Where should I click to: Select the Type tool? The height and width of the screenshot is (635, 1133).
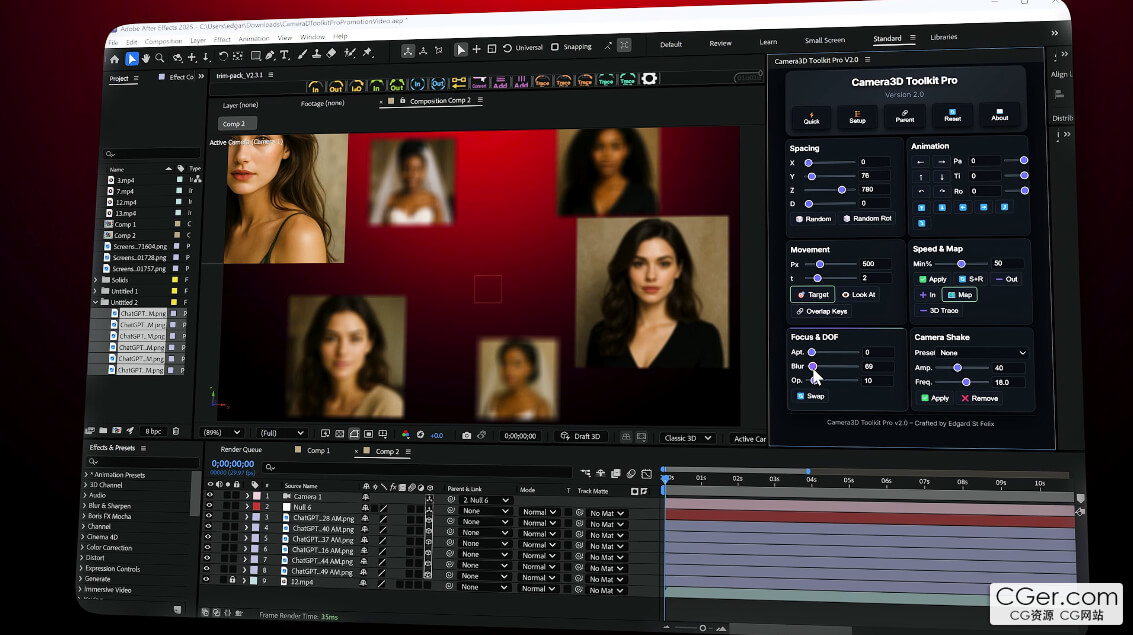coord(285,55)
